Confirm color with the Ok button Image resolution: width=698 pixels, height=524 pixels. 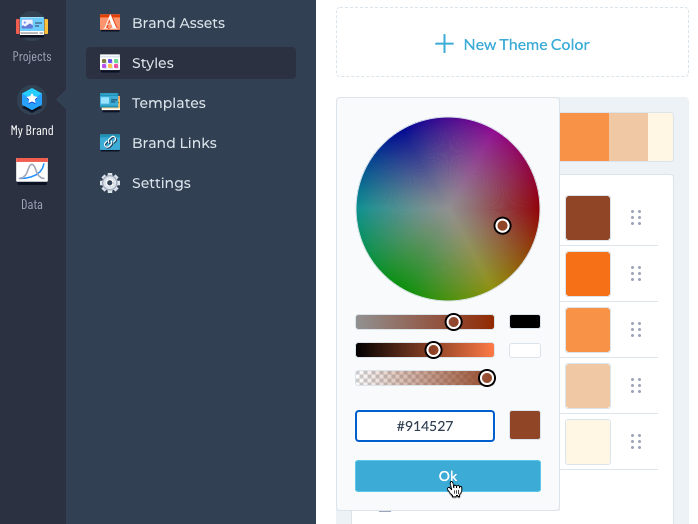448,476
